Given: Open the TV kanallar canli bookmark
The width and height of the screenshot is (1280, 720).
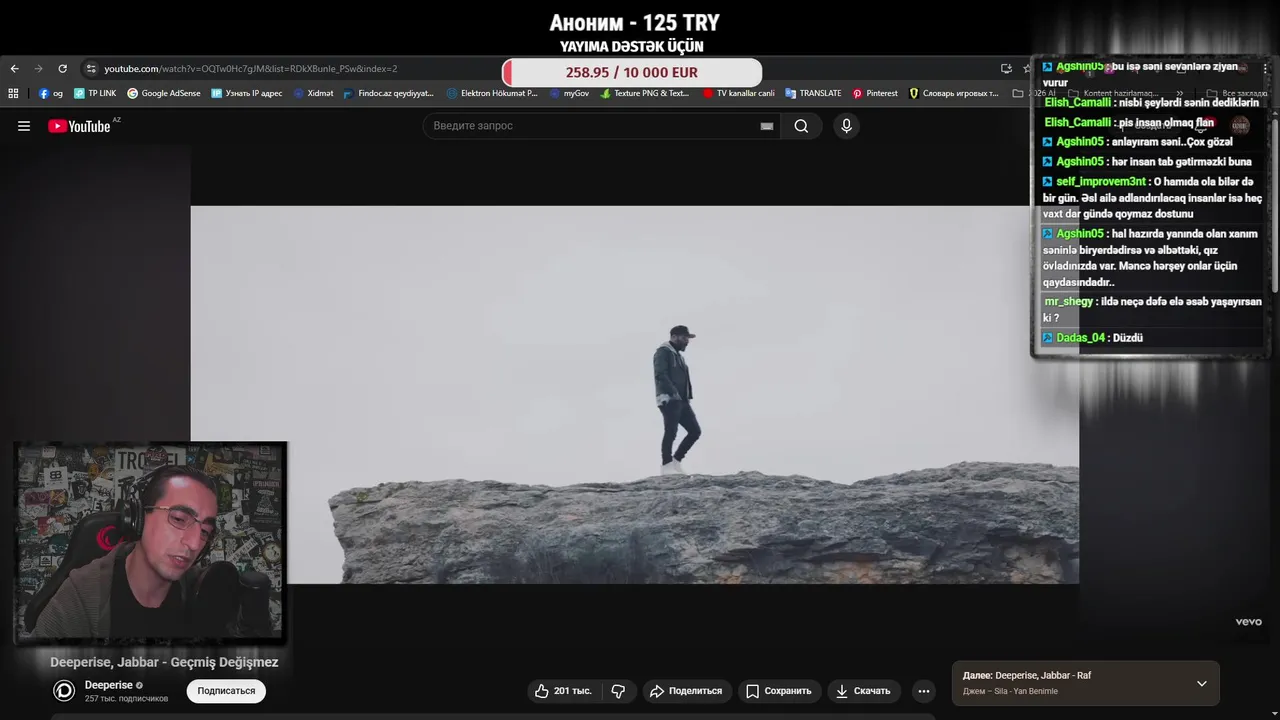Looking at the screenshot, I should (738, 93).
